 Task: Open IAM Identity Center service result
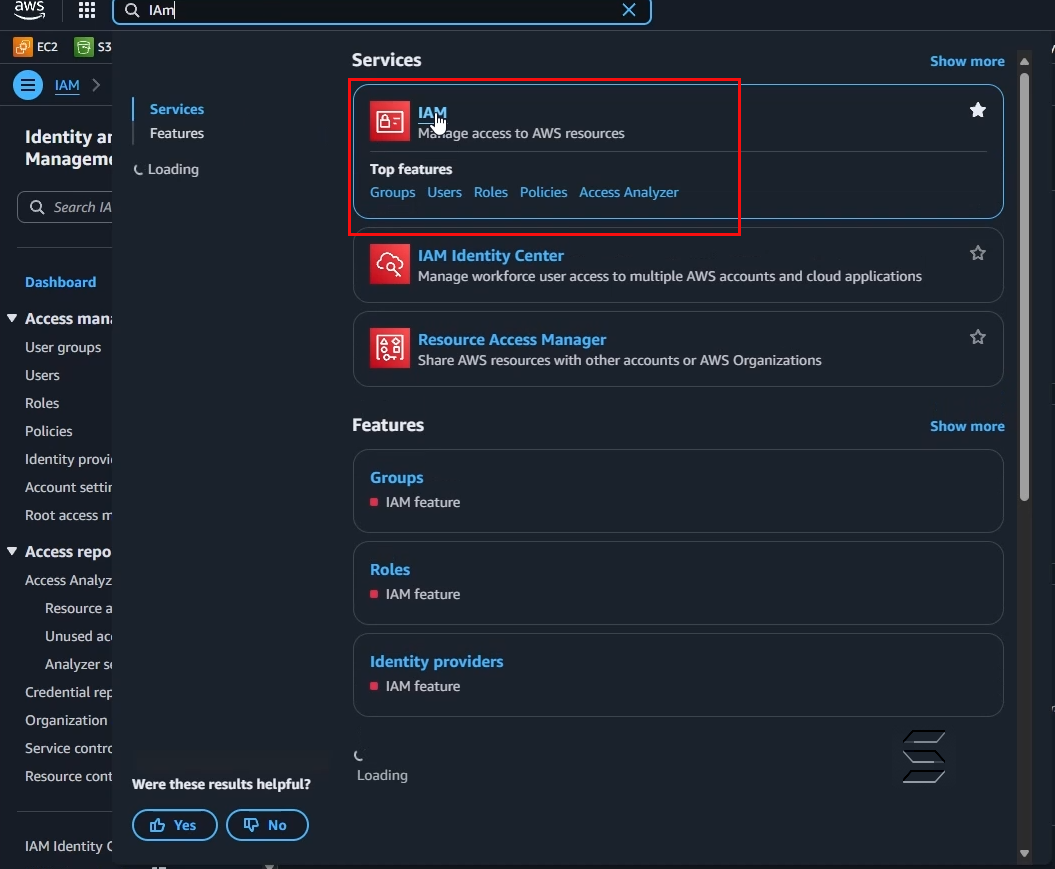[x=490, y=256]
